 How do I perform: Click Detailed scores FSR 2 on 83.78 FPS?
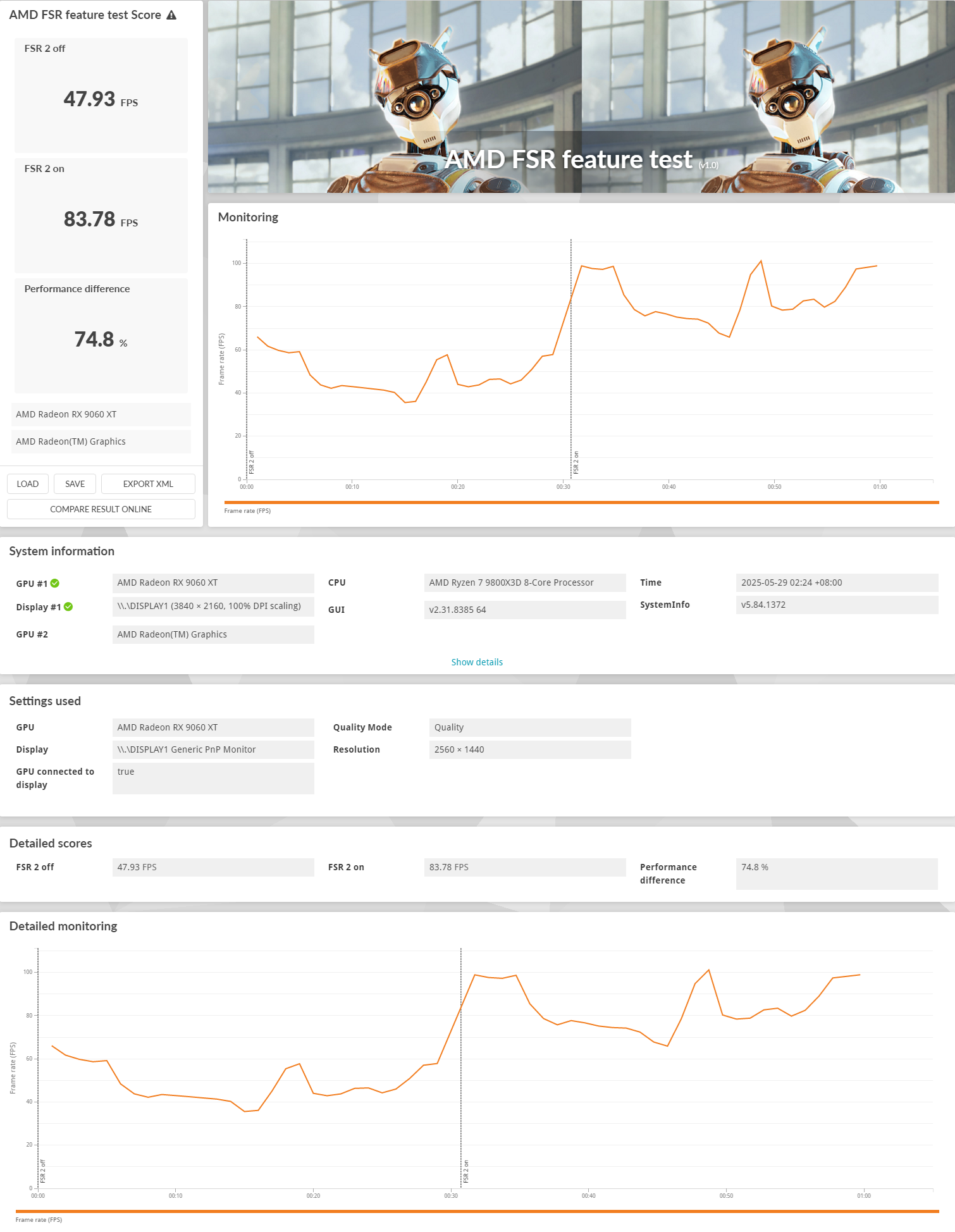pyautogui.click(x=525, y=867)
